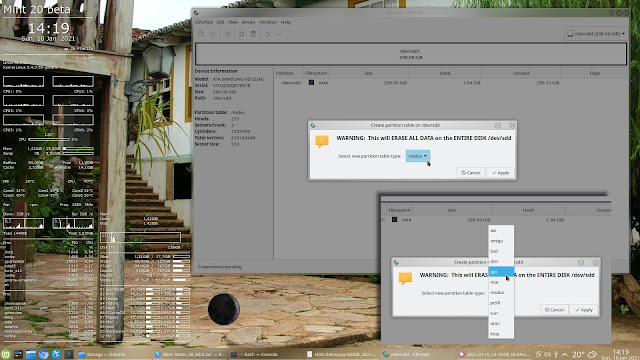Open the Partition menu in GParted
The height and width of the screenshot is (360, 640).
pyautogui.click(x=268, y=22)
